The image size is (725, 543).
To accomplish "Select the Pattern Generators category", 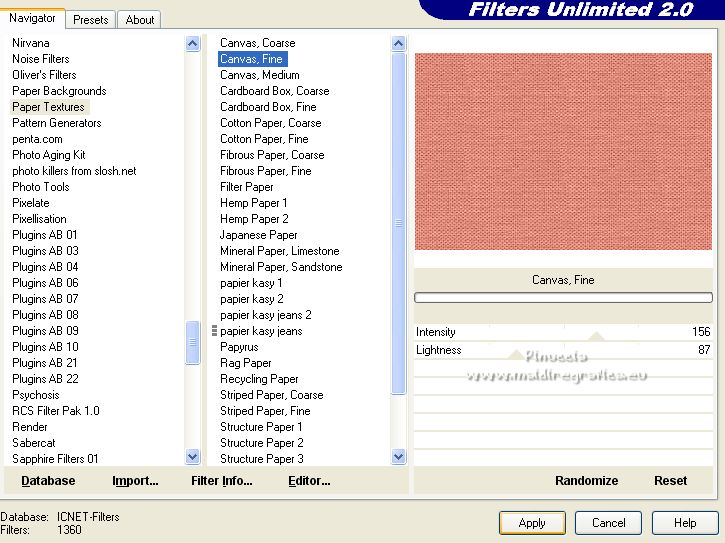I will click(56, 123).
